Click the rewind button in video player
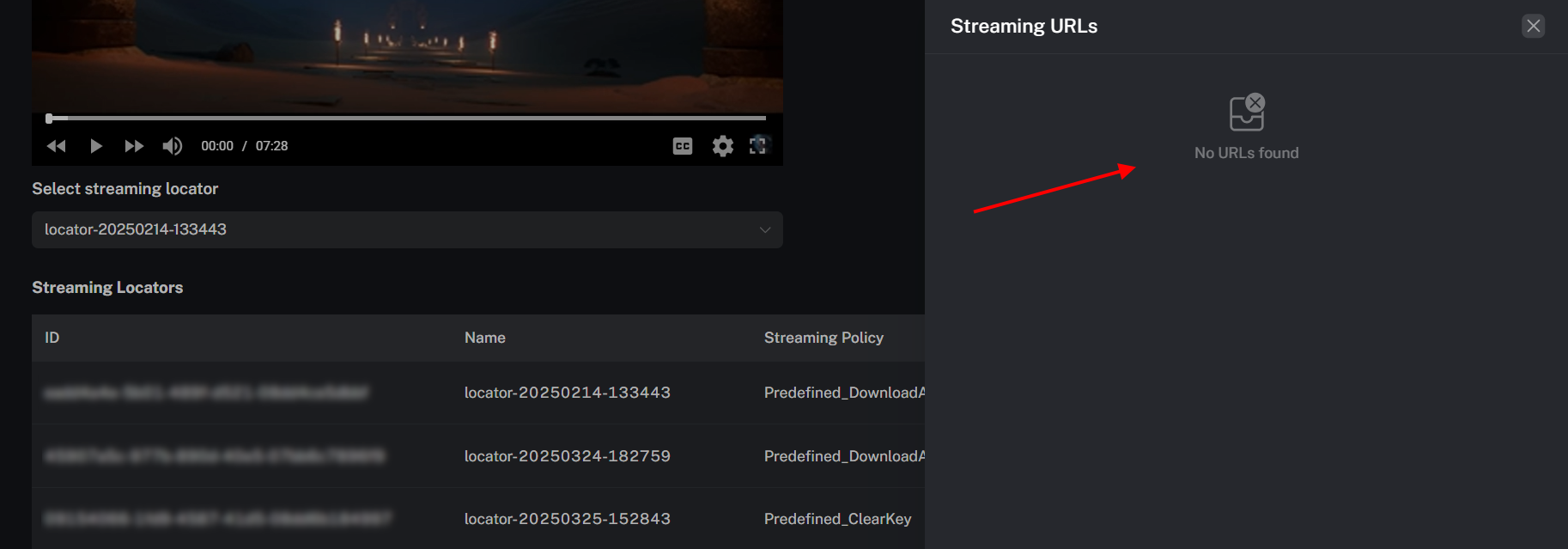 pyautogui.click(x=57, y=146)
